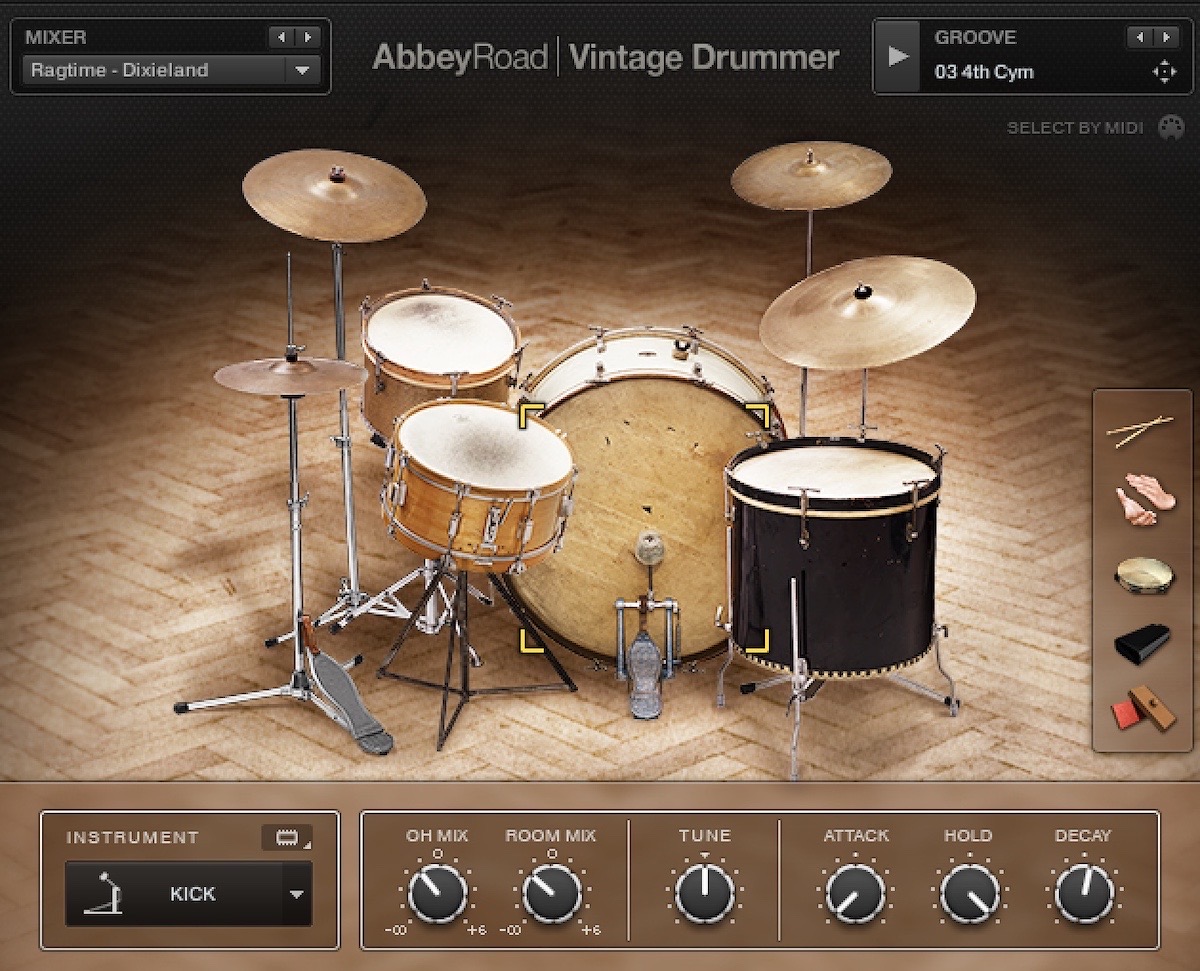Play the 03 4th Cym groove
Screen dimensions: 1200x971
click(899, 56)
